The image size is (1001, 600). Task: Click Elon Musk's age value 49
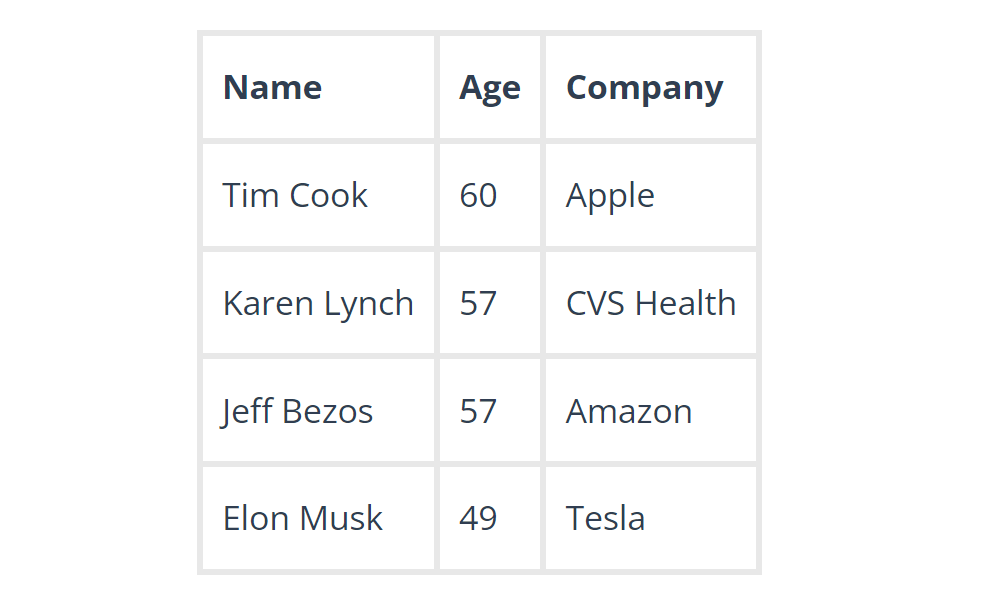tap(478, 518)
